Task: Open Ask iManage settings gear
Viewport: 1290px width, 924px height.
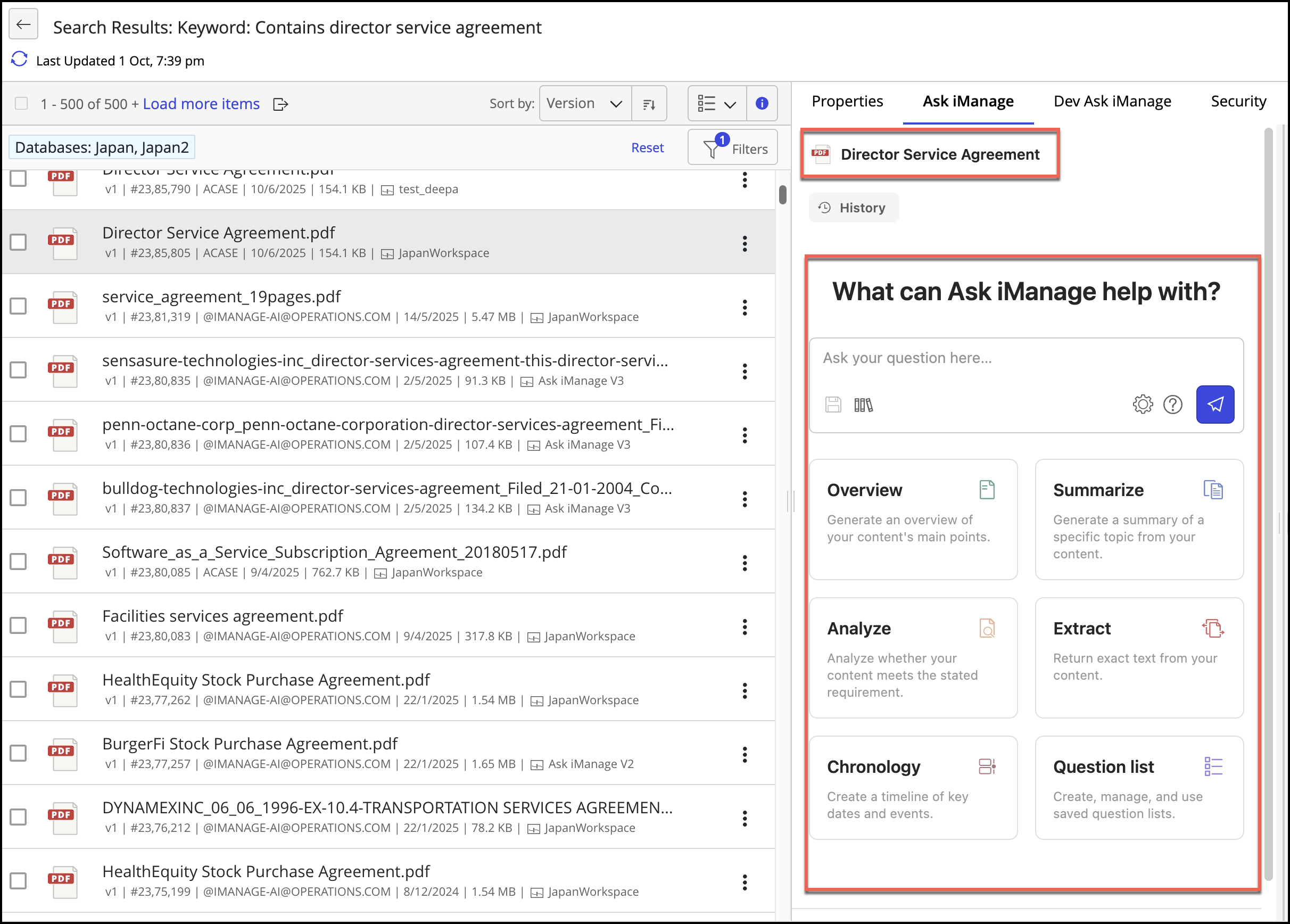Action: [1142, 405]
